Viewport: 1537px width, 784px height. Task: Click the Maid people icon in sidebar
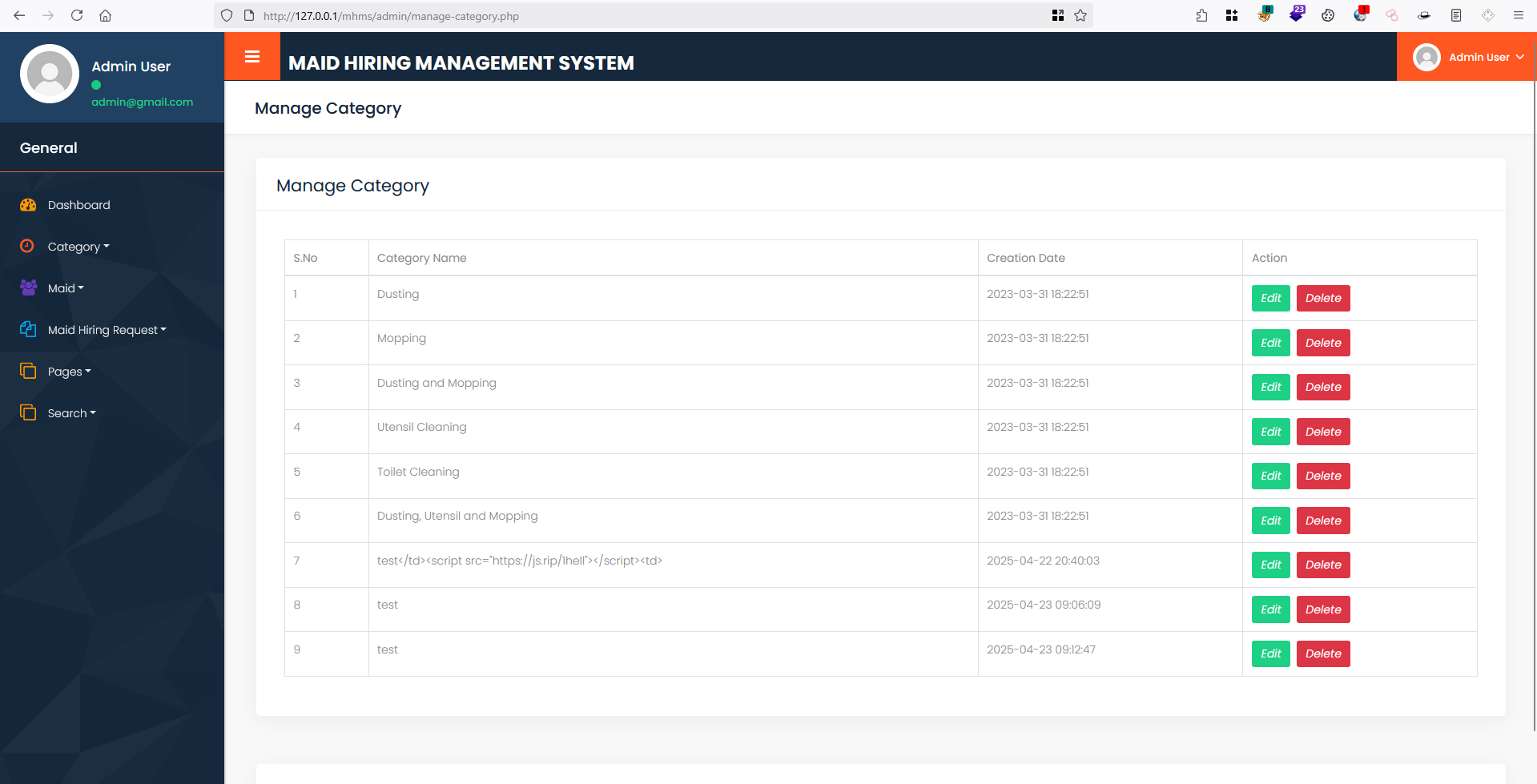coord(28,287)
